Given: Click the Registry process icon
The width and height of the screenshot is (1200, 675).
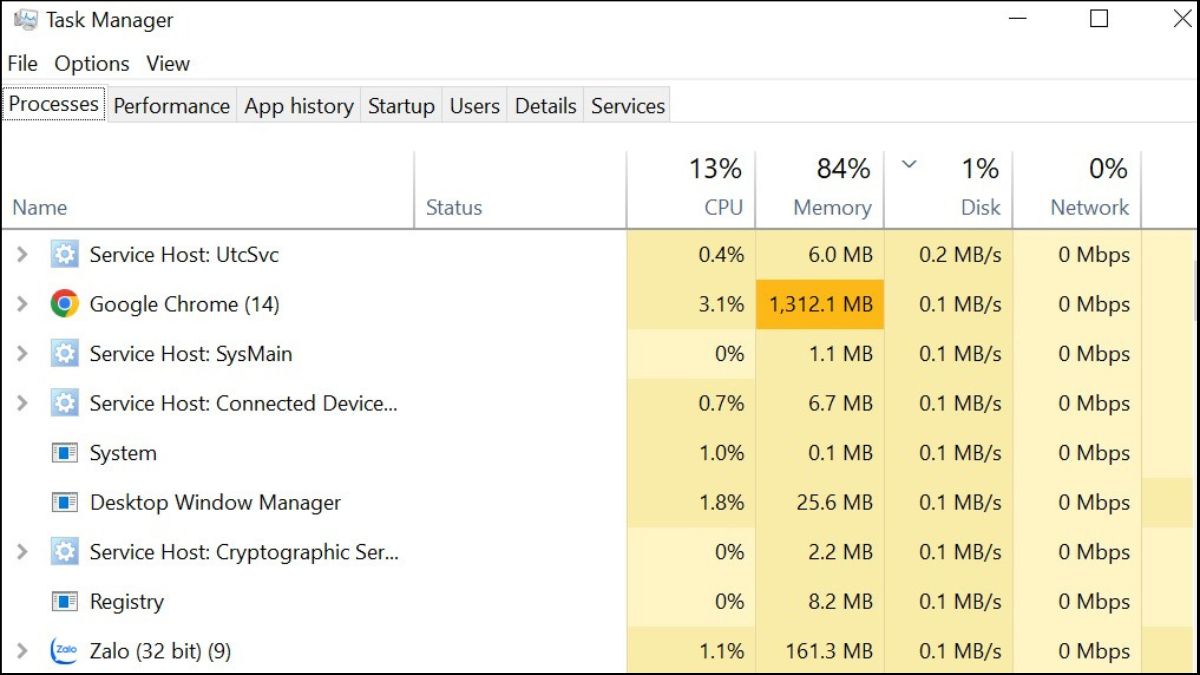Looking at the screenshot, I should click(65, 601).
